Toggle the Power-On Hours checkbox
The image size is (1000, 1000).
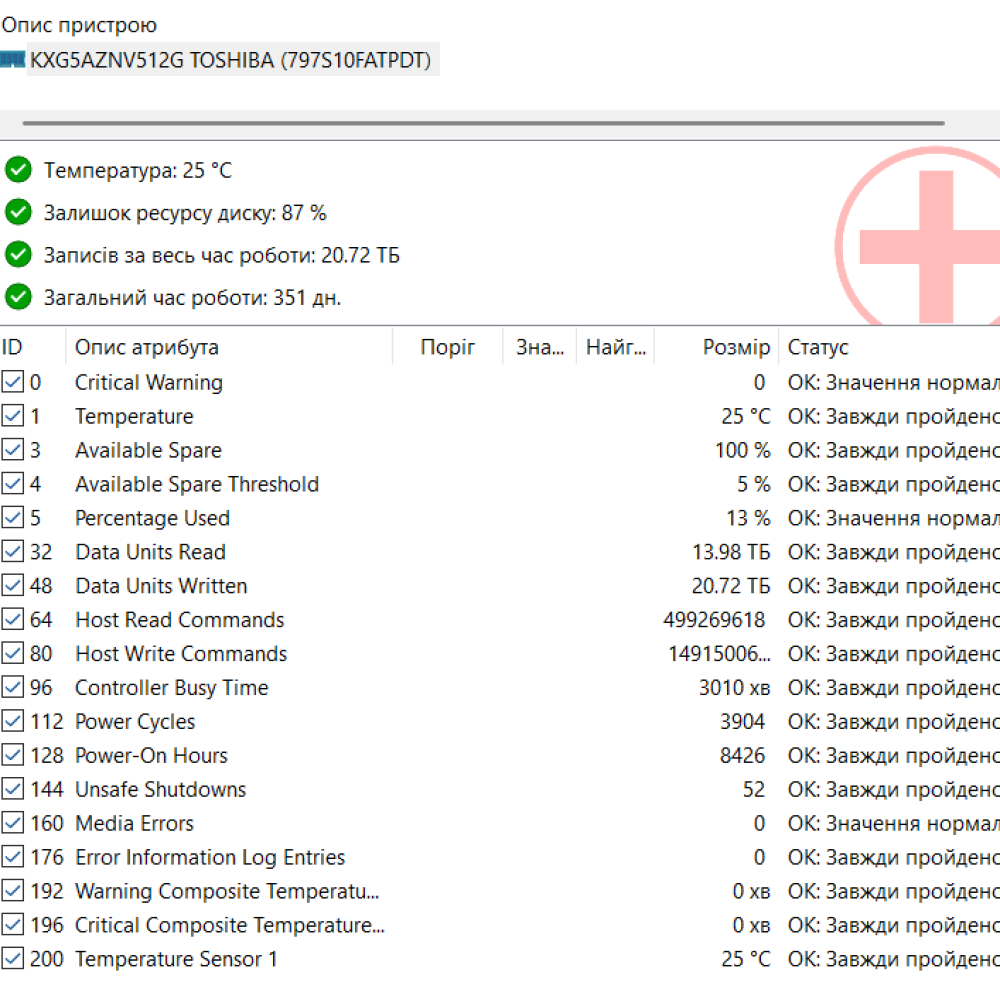[x=13, y=756]
